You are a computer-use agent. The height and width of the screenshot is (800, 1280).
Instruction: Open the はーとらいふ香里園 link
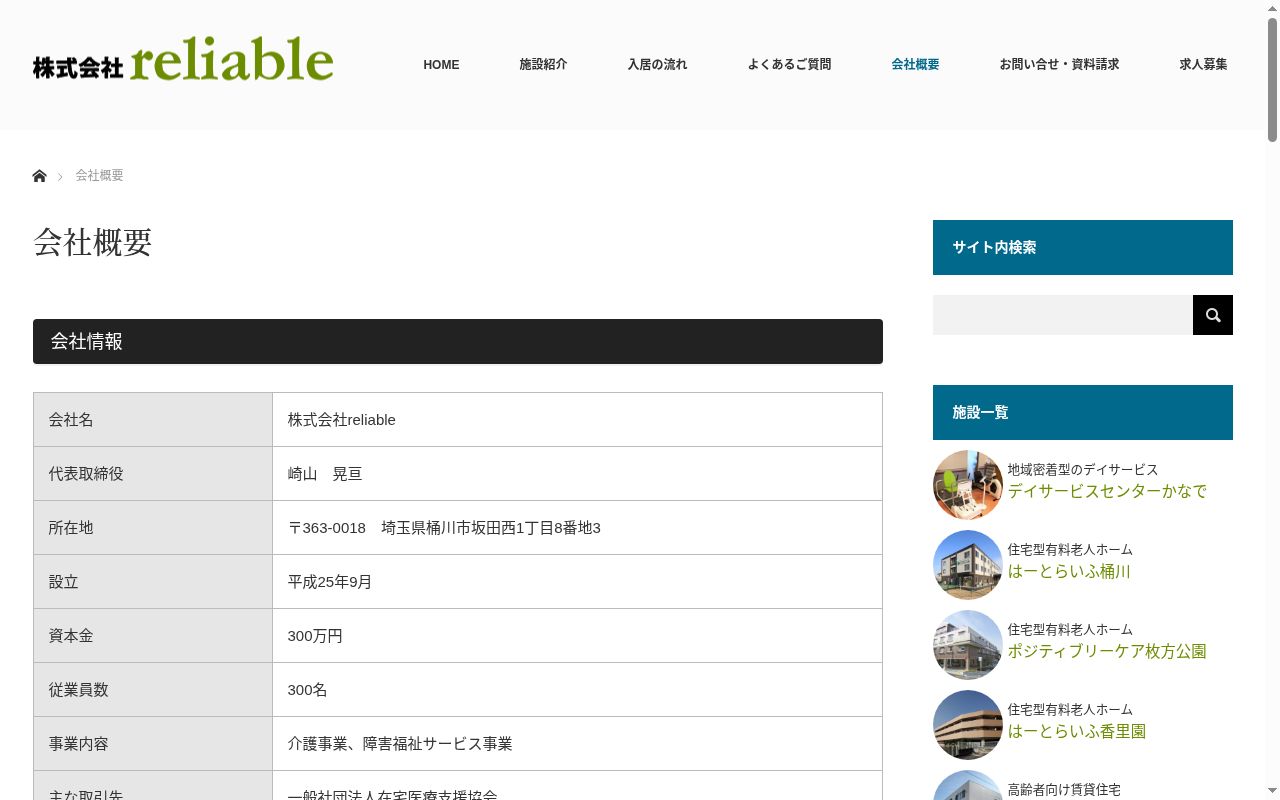pos(1077,731)
